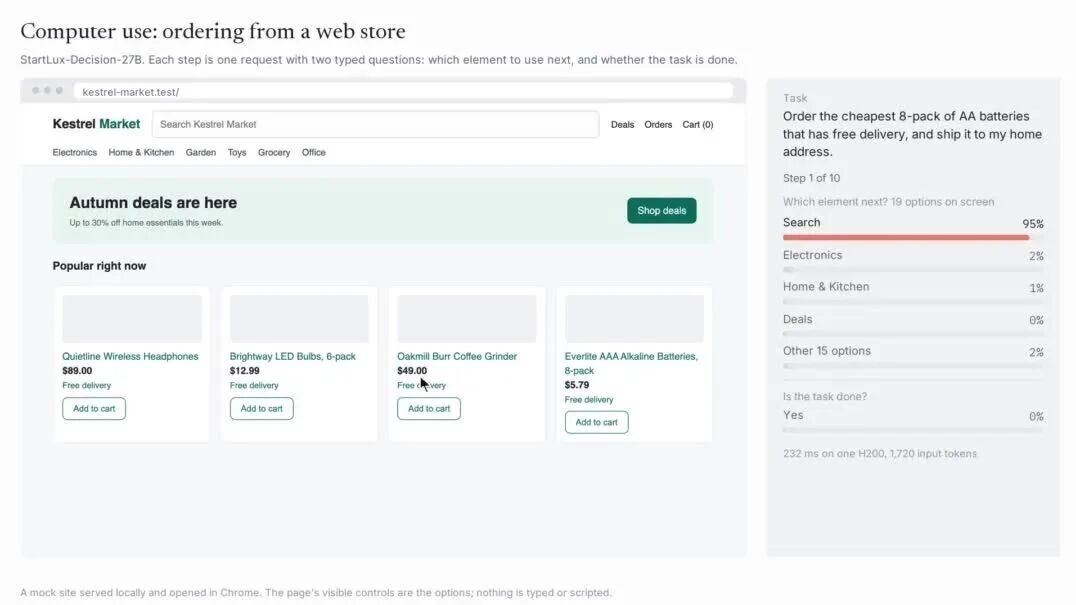Click the $49.00 price text
This screenshot has width=1076, height=605.
(x=412, y=371)
